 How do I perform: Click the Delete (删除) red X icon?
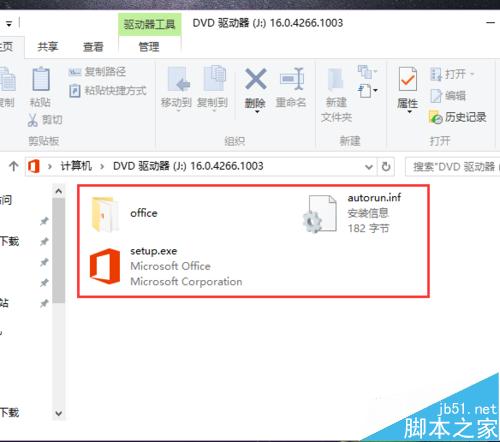(256, 79)
